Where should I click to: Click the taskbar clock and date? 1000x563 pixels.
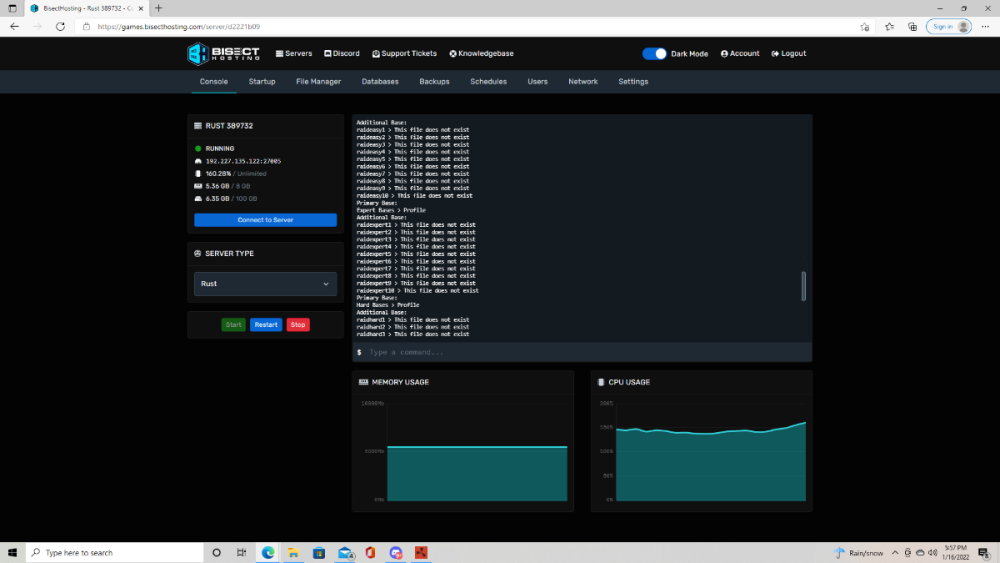point(957,553)
